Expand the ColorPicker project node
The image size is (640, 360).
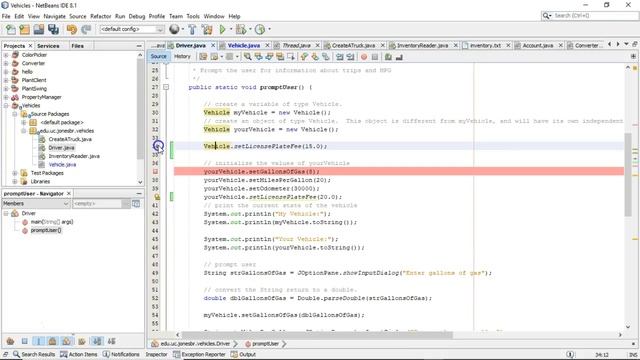[6, 55]
